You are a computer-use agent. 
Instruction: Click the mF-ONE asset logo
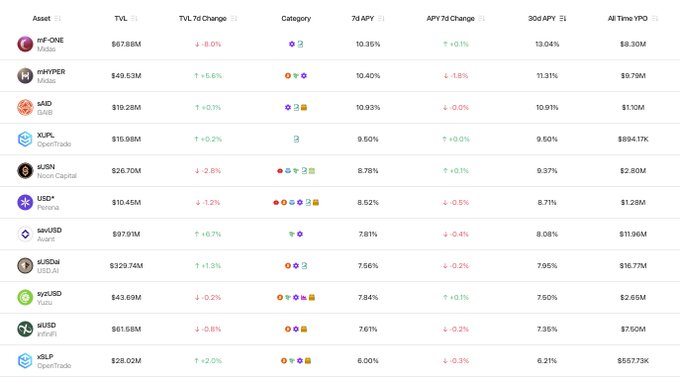point(25,44)
